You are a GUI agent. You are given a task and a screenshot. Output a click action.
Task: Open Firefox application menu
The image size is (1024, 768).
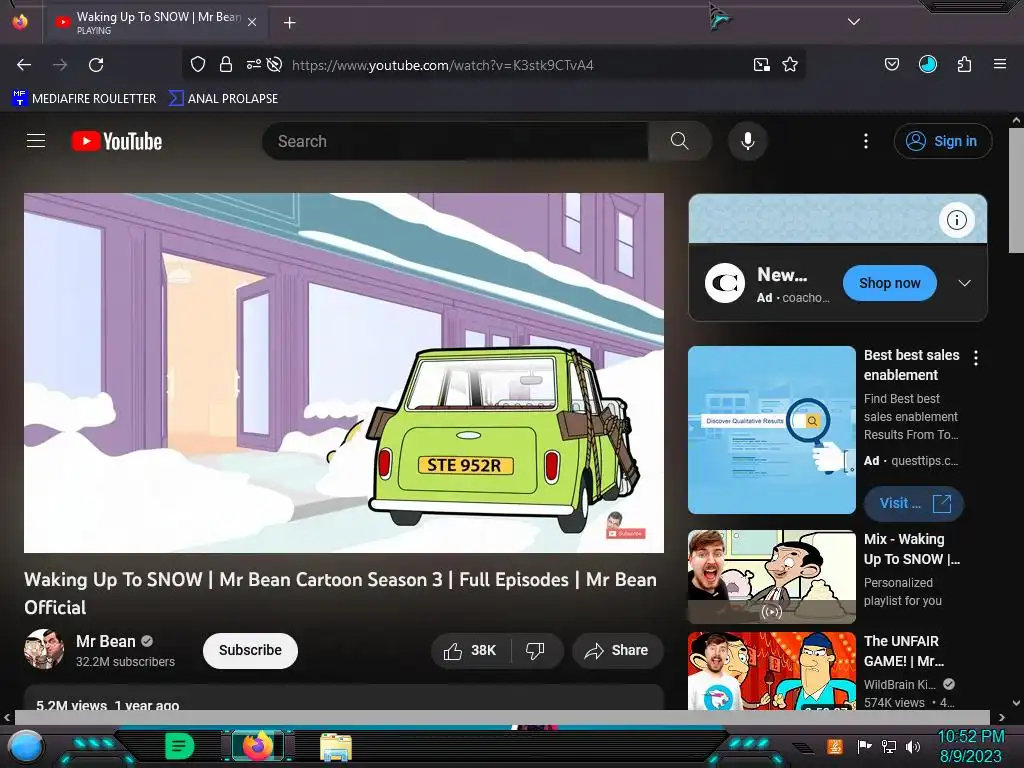1000,65
